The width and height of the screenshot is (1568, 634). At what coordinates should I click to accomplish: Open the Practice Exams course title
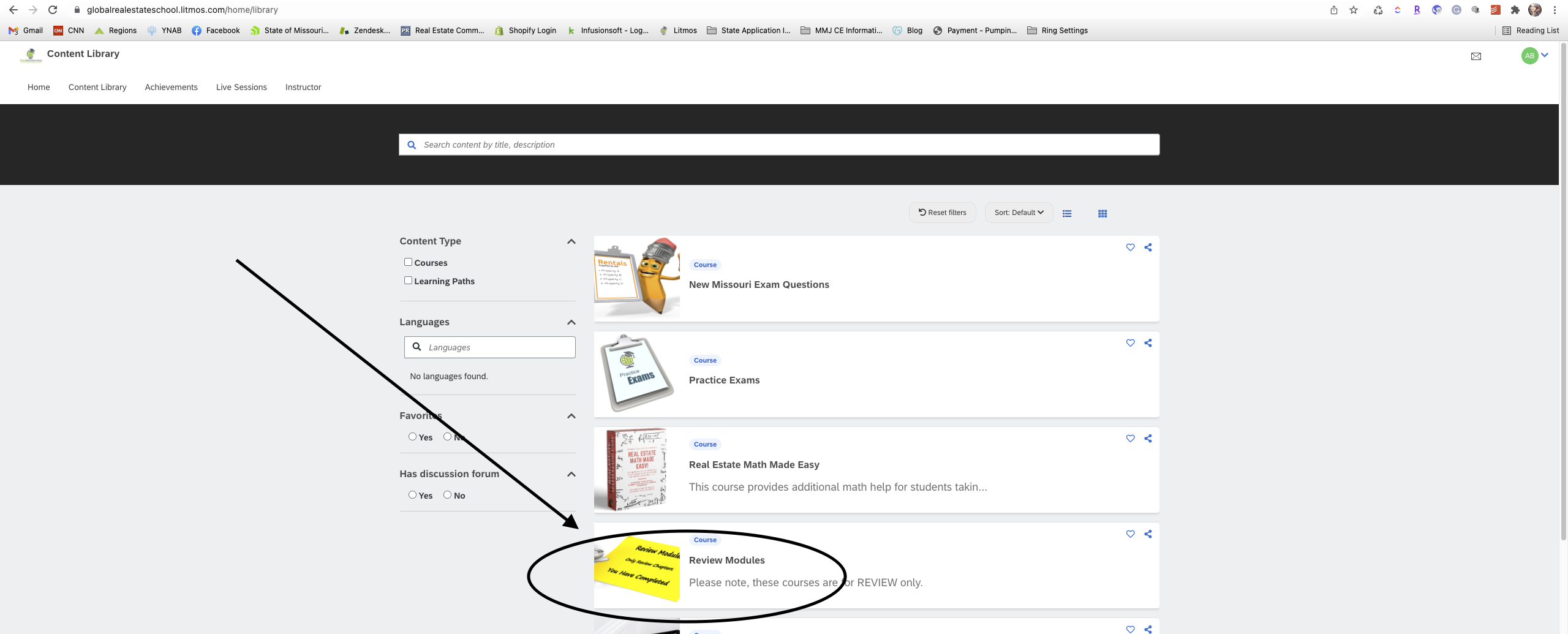coord(724,380)
